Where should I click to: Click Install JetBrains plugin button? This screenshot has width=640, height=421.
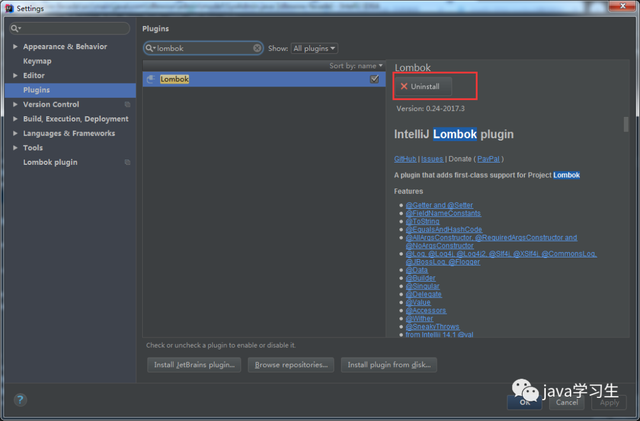[x=194, y=365]
